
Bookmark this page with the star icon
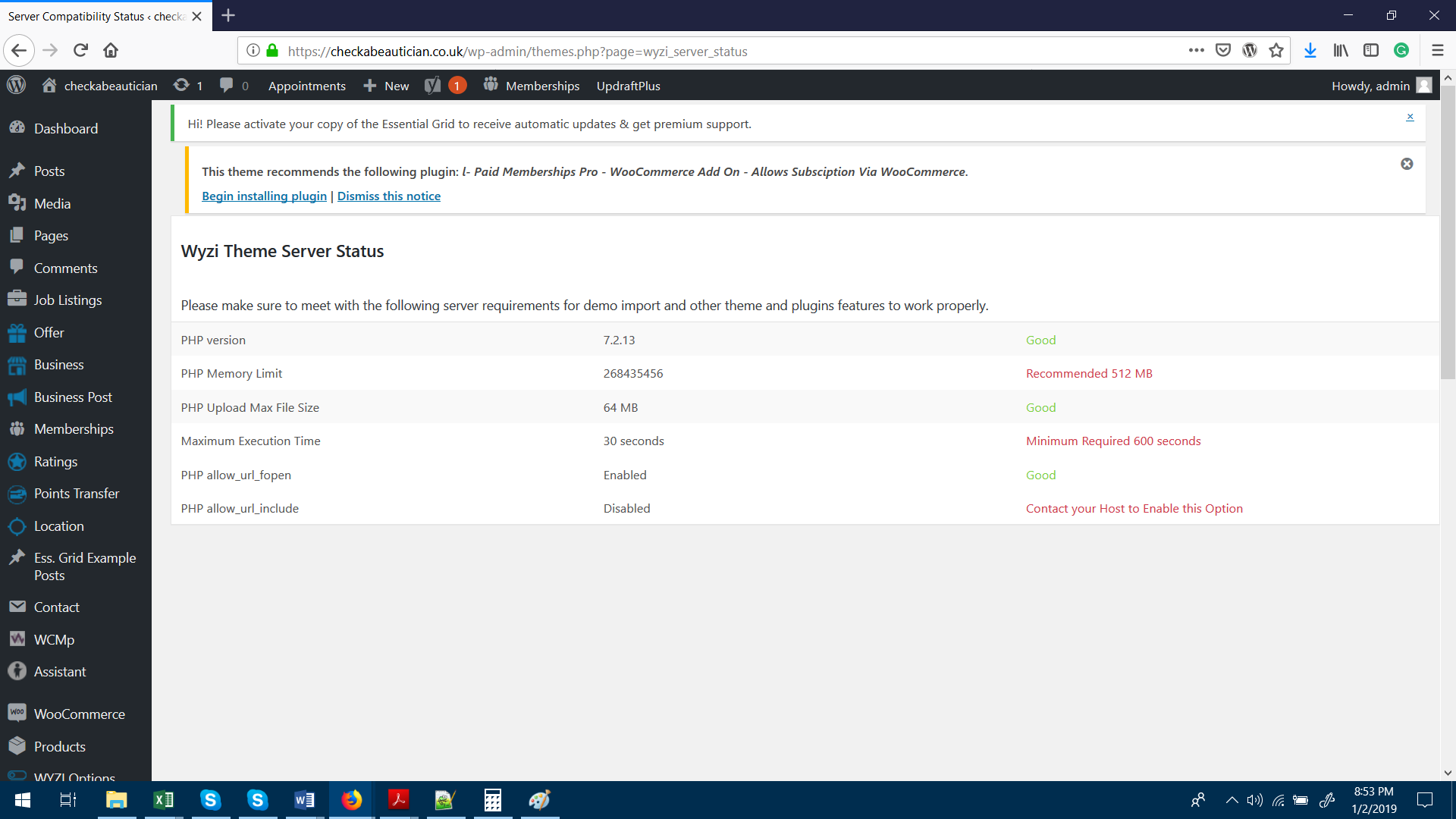pos(1277,50)
